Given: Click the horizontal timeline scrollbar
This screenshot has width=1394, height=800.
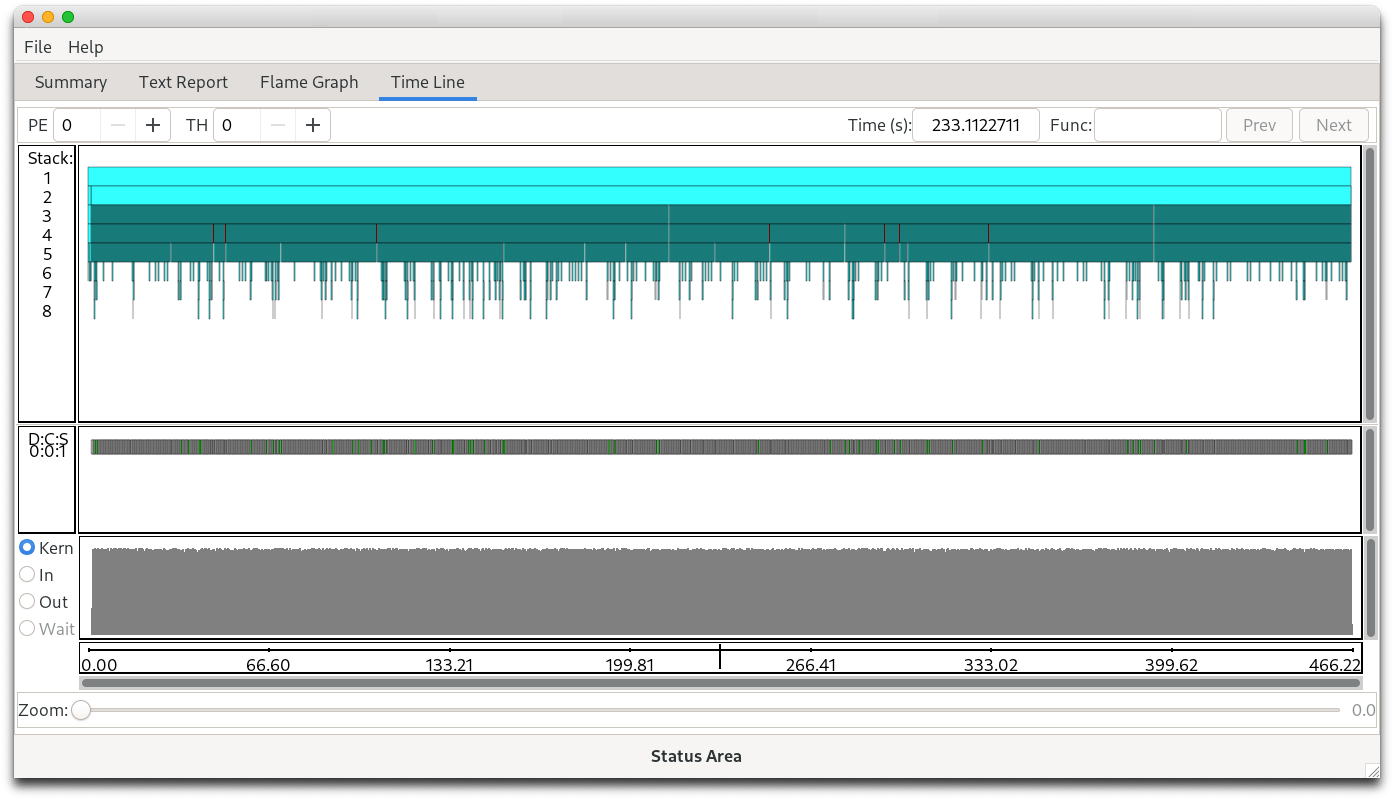Looking at the screenshot, I should click(x=720, y=683).
